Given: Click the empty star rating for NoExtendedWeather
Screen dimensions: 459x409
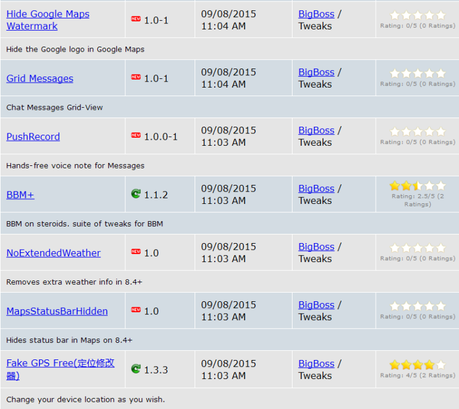Looking at the screenshot, I should pos(417,248).
